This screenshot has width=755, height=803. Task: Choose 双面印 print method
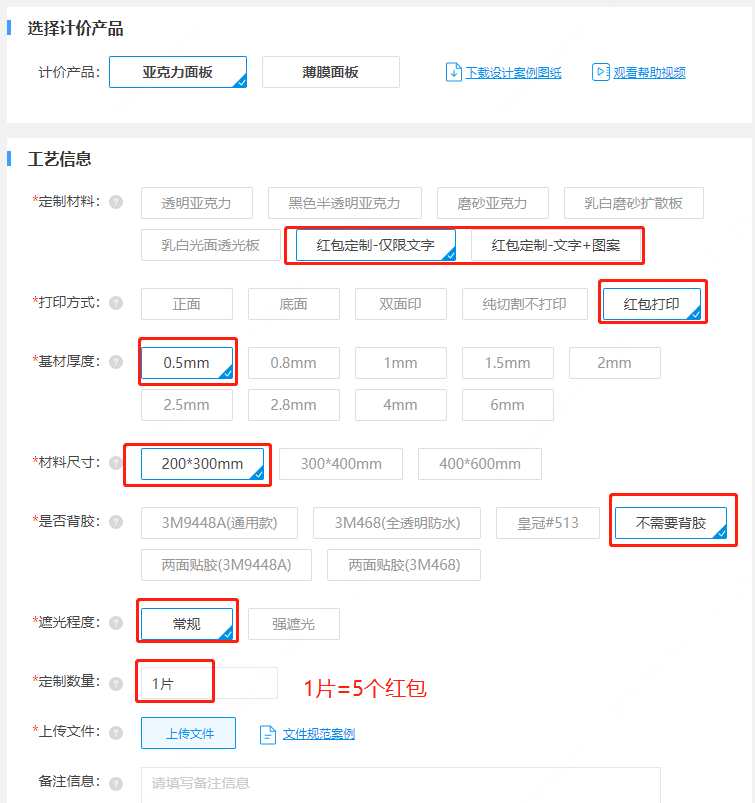click(x=400, y=304)
